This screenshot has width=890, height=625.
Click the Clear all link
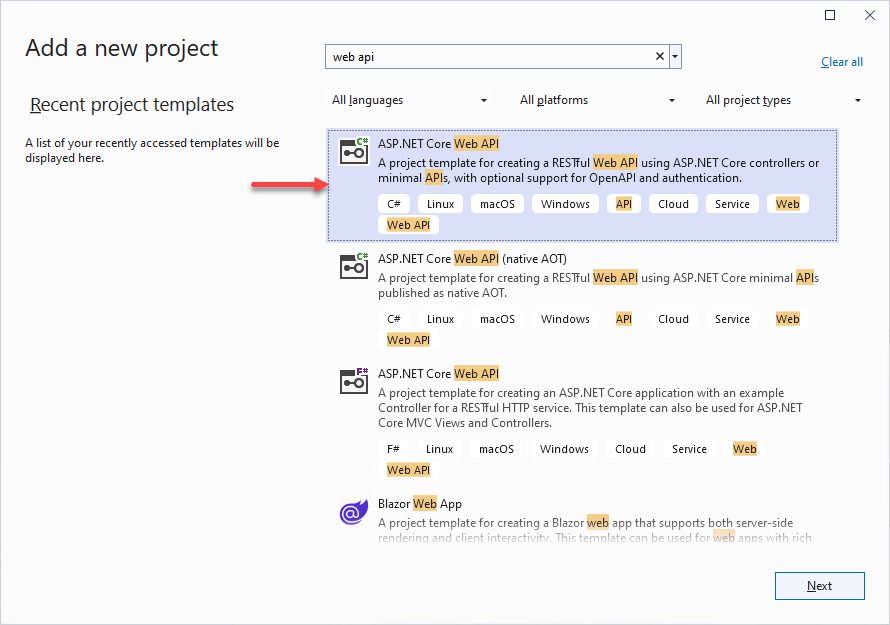[841, 62]
